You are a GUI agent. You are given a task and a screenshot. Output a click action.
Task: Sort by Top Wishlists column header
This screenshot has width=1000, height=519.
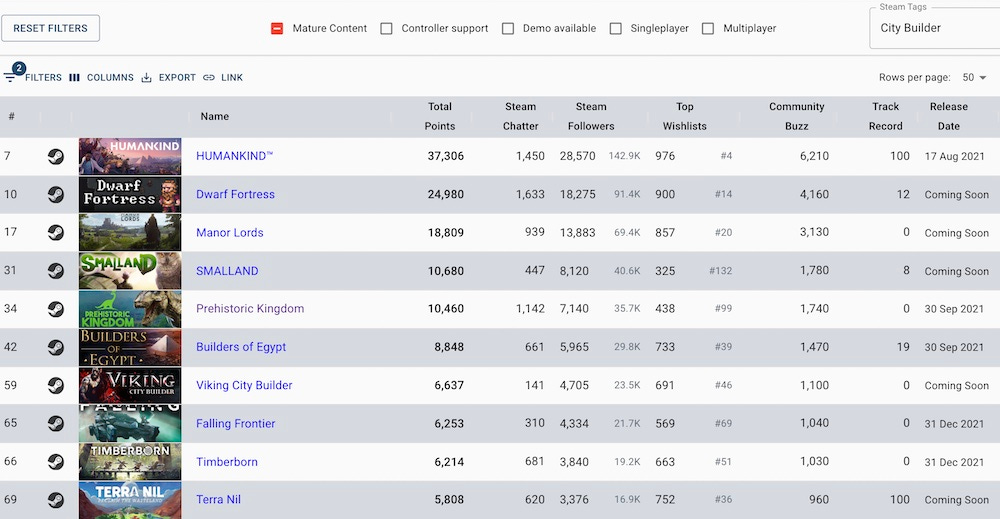click(684, 116)
